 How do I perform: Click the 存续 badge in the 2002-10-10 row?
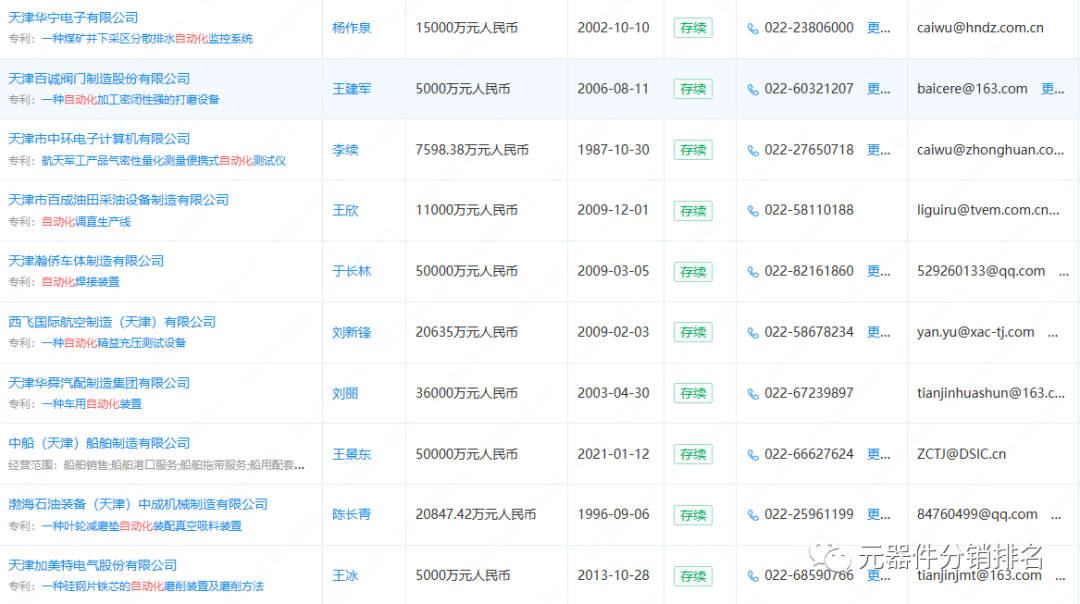pos(693,28)
